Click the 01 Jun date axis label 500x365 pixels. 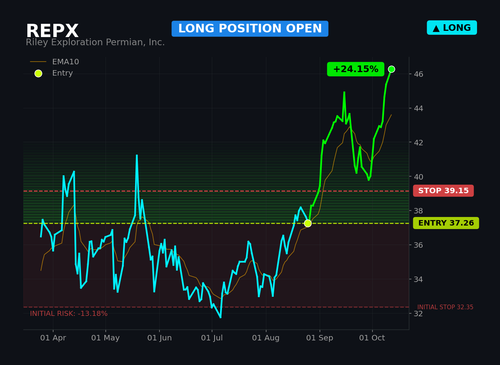point(160,338)
